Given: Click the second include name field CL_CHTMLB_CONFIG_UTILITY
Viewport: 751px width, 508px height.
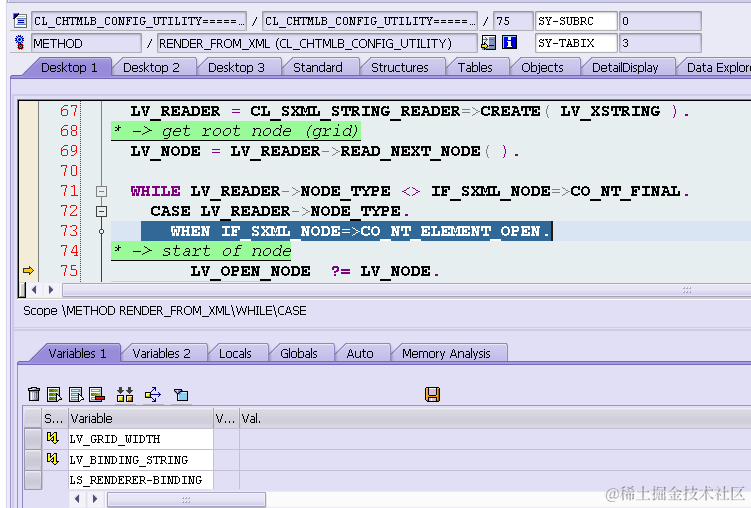Looking at the screenshot, I should coord(370,21).
